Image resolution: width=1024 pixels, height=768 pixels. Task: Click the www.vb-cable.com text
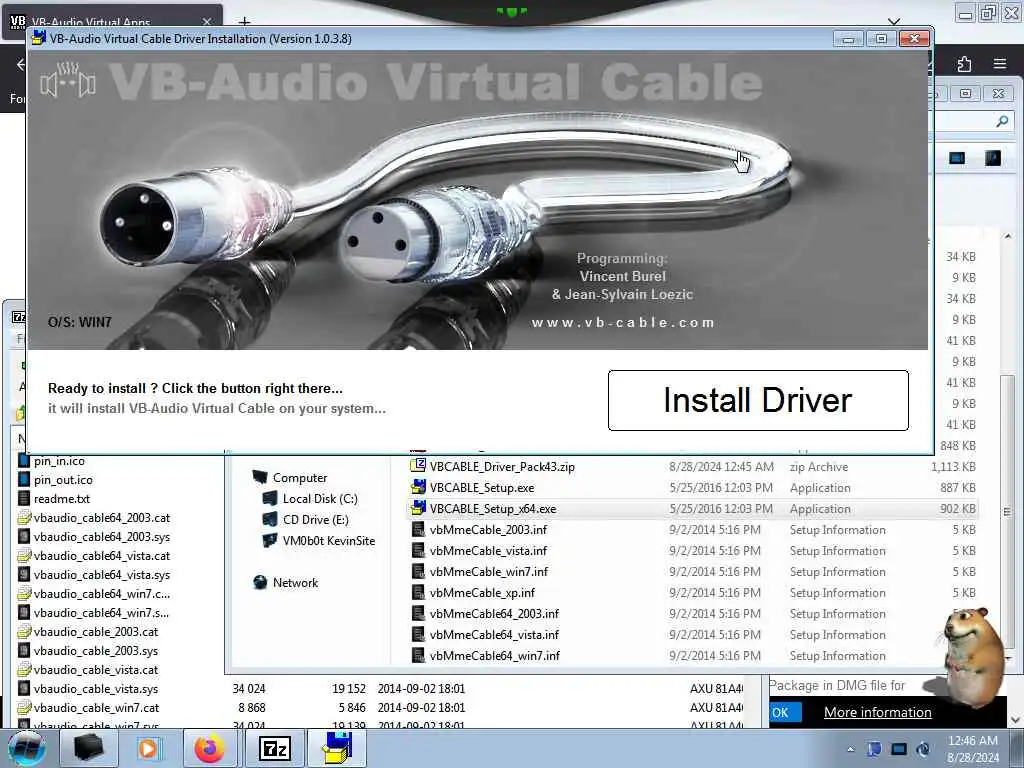click(x=623, y=323)
